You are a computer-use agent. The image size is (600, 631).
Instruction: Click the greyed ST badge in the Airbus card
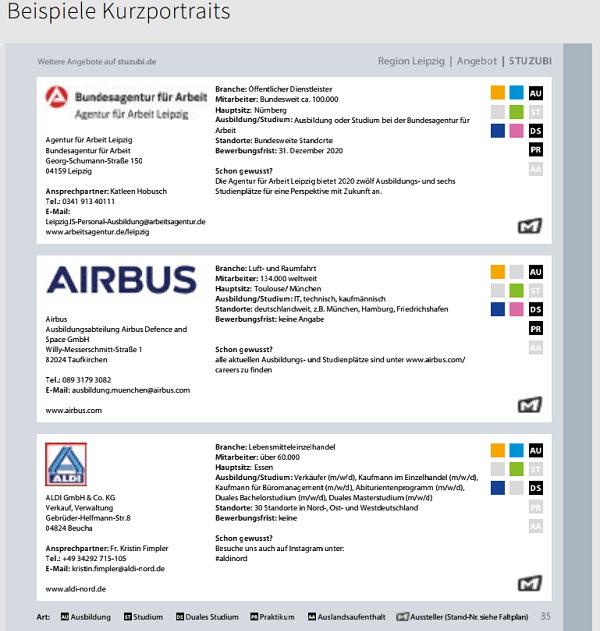pos(536,291)
